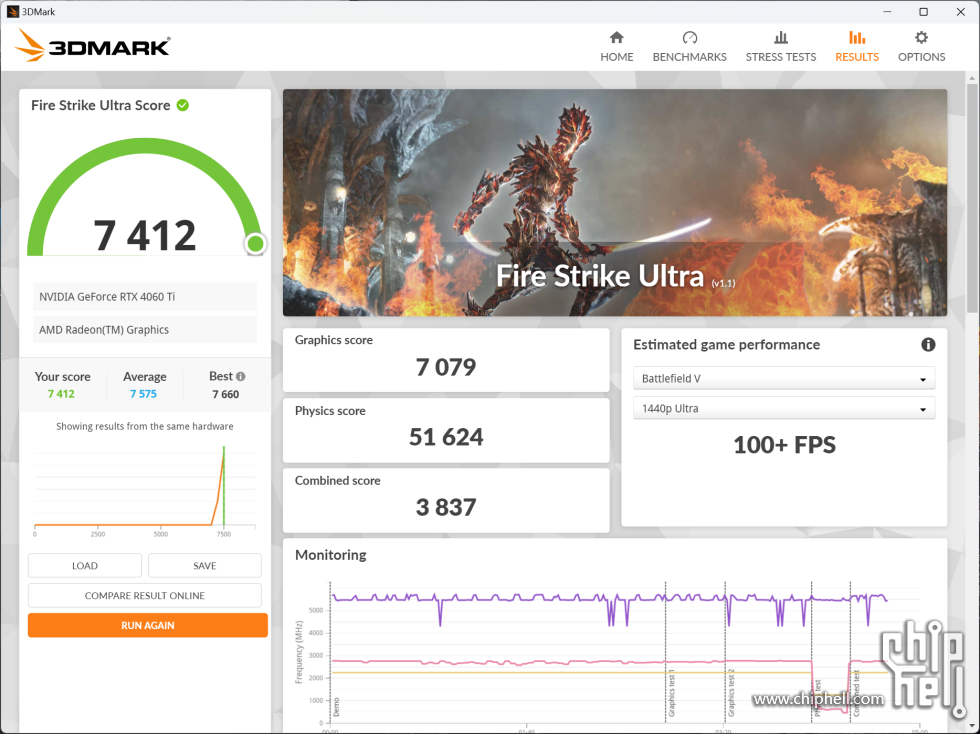980x734 pixels.
Task: Click the SAVE button
Action: tap(204, 566)
